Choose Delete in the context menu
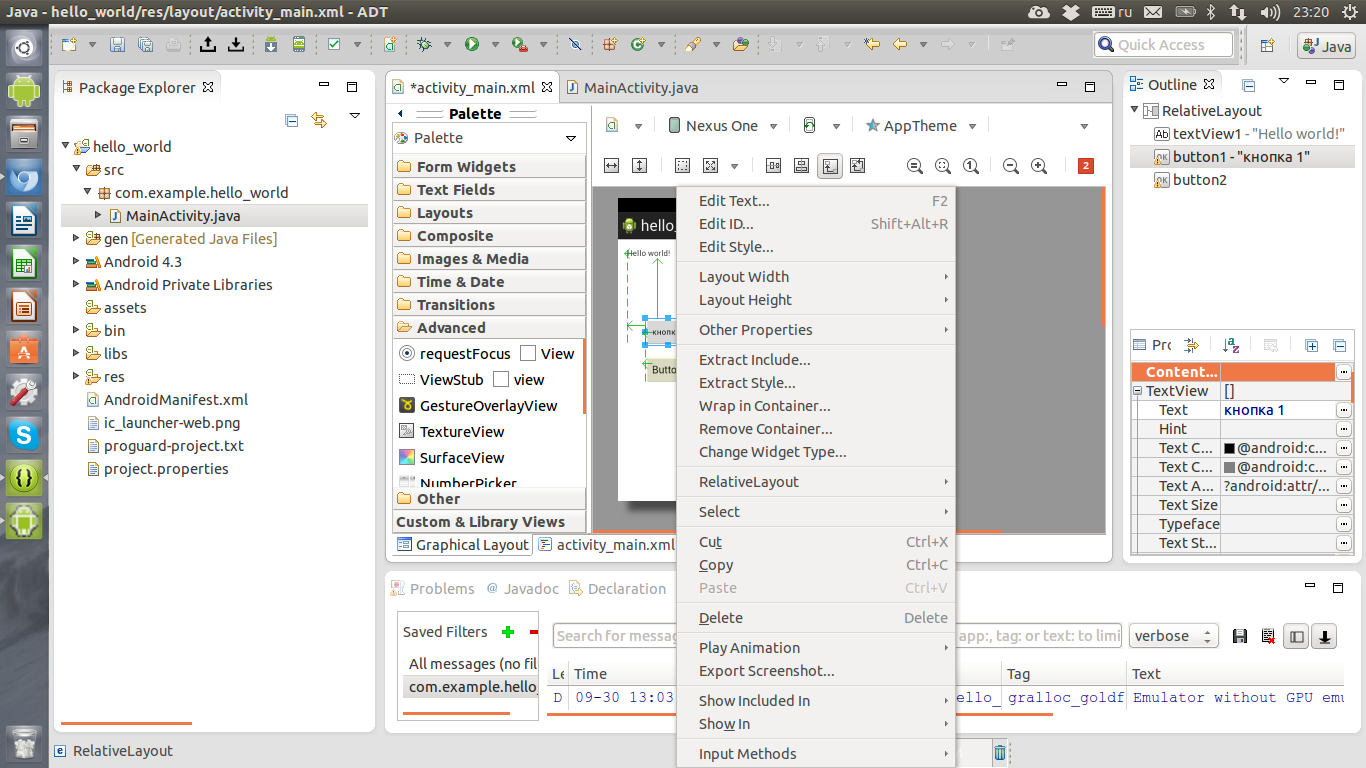 pos(816,618)
